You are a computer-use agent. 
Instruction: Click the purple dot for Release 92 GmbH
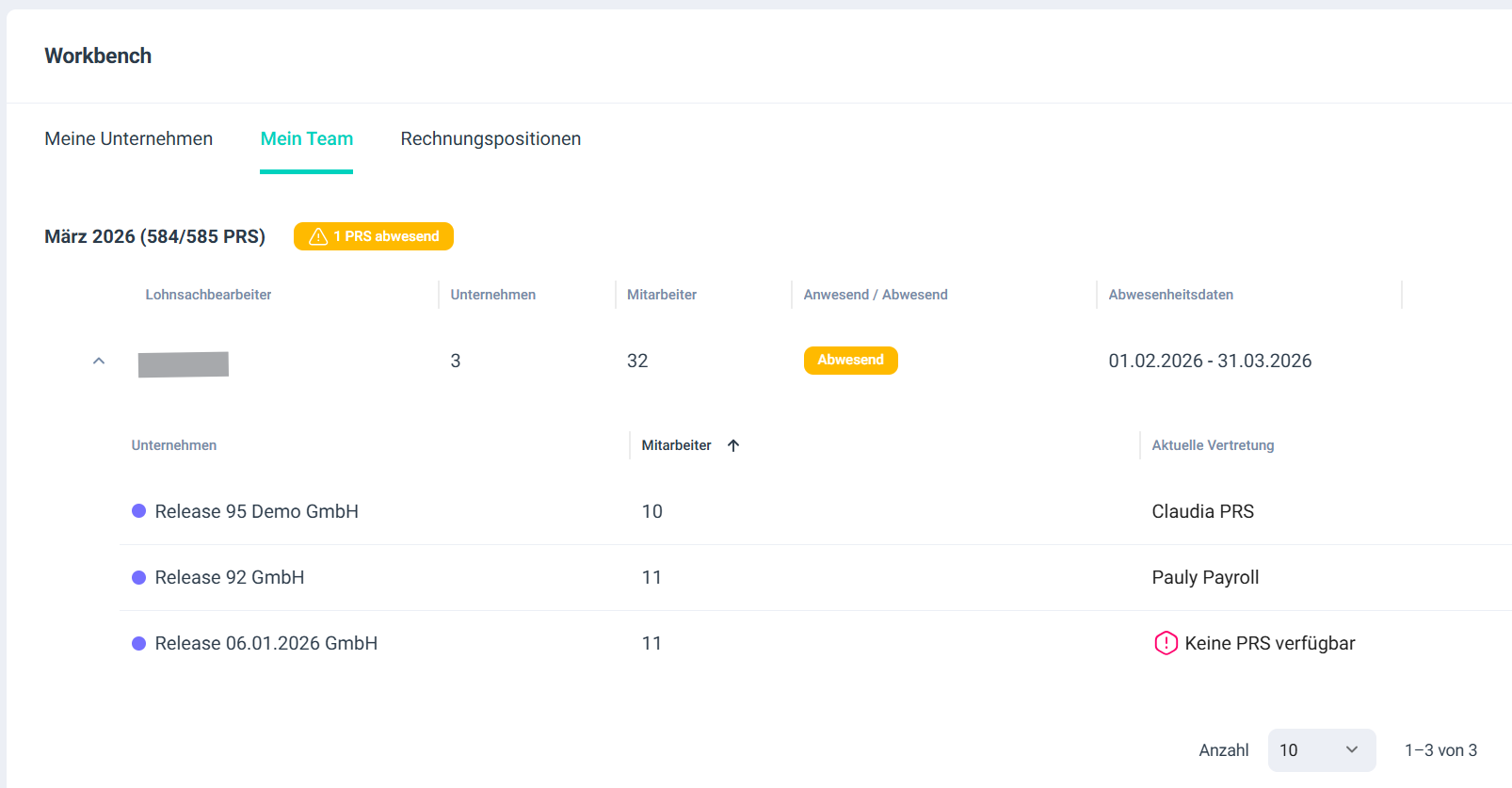[139, 577]
